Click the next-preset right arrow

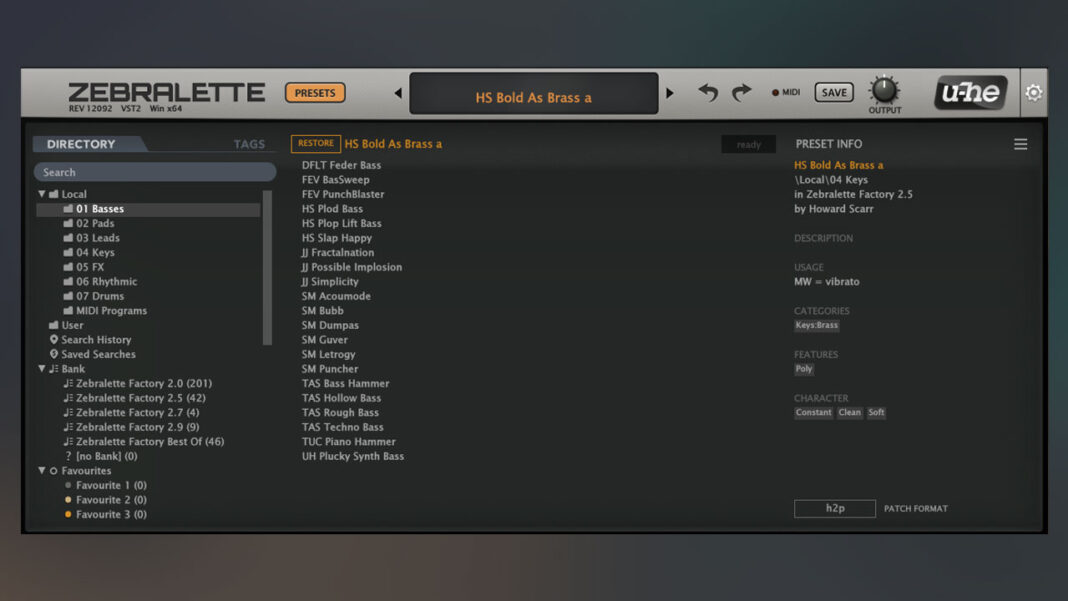coord(669,92)
